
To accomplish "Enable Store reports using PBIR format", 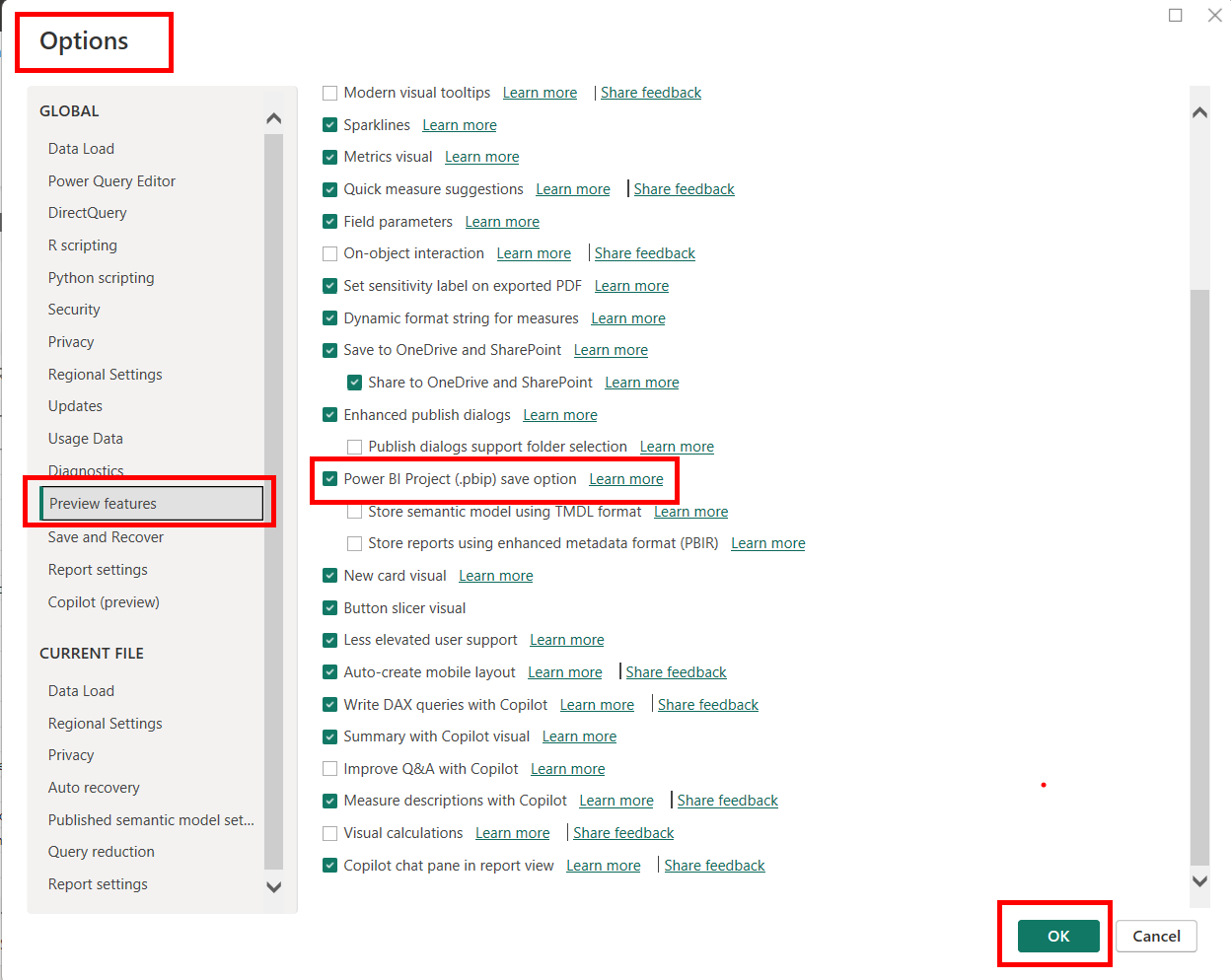I will [355, 543].
